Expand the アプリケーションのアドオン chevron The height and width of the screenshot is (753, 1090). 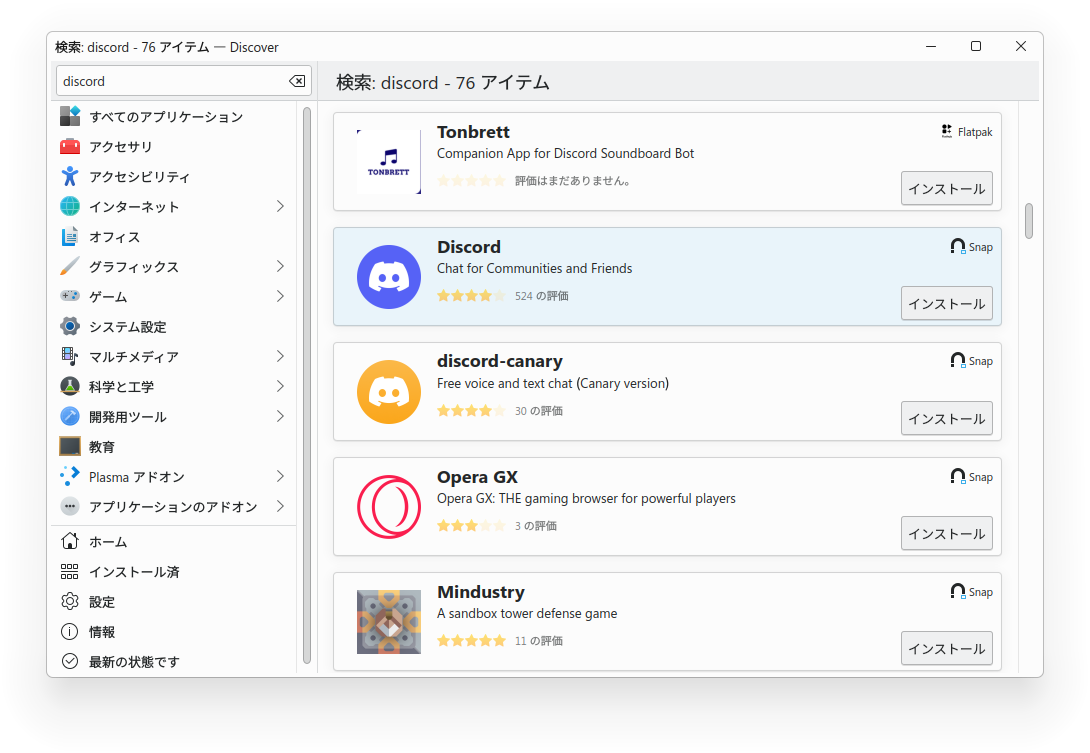280,506
